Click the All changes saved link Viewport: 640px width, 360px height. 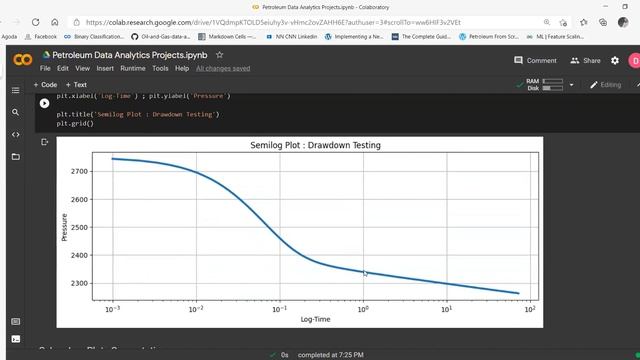pyautogui.click(x=223, y=68)
